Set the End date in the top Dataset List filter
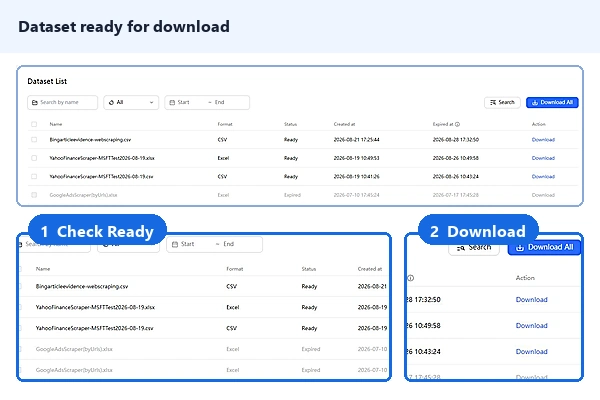Screen dimensions: 600x400 click(220, 102)
